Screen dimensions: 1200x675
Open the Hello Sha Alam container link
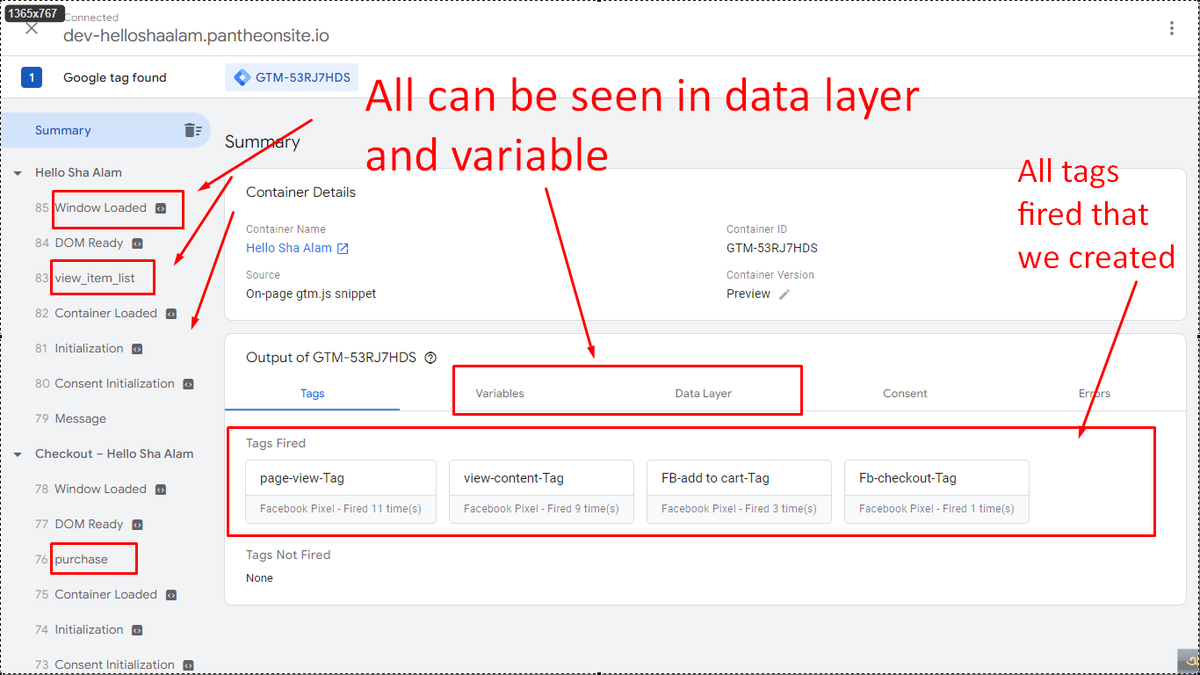[x=289, y=248]
